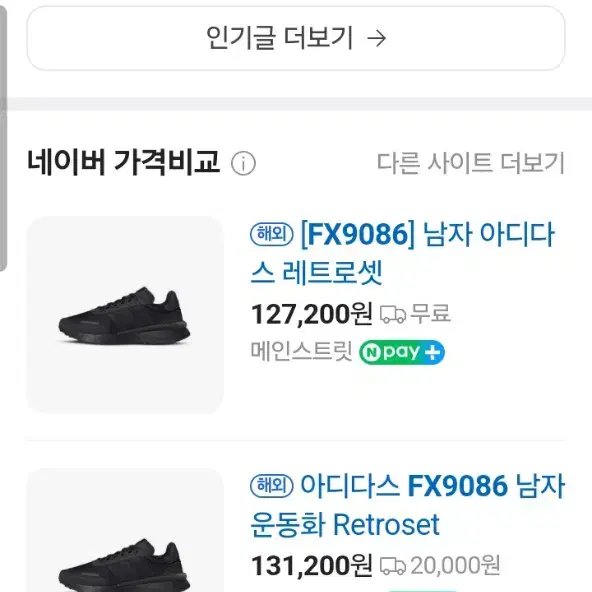592x592 pixels.
Task: Open the 다른 사이트 더보기 link
Action: coord(470,163)
